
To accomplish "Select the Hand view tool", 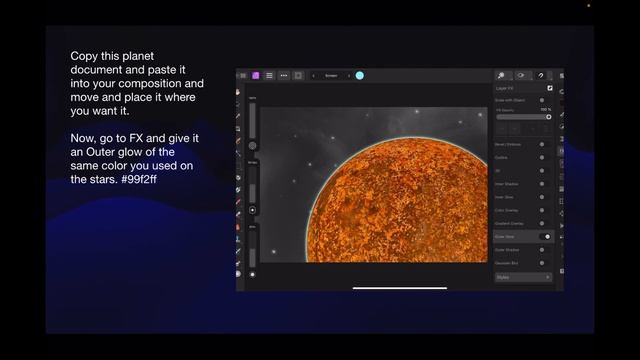I will click(x=238, y=93).
